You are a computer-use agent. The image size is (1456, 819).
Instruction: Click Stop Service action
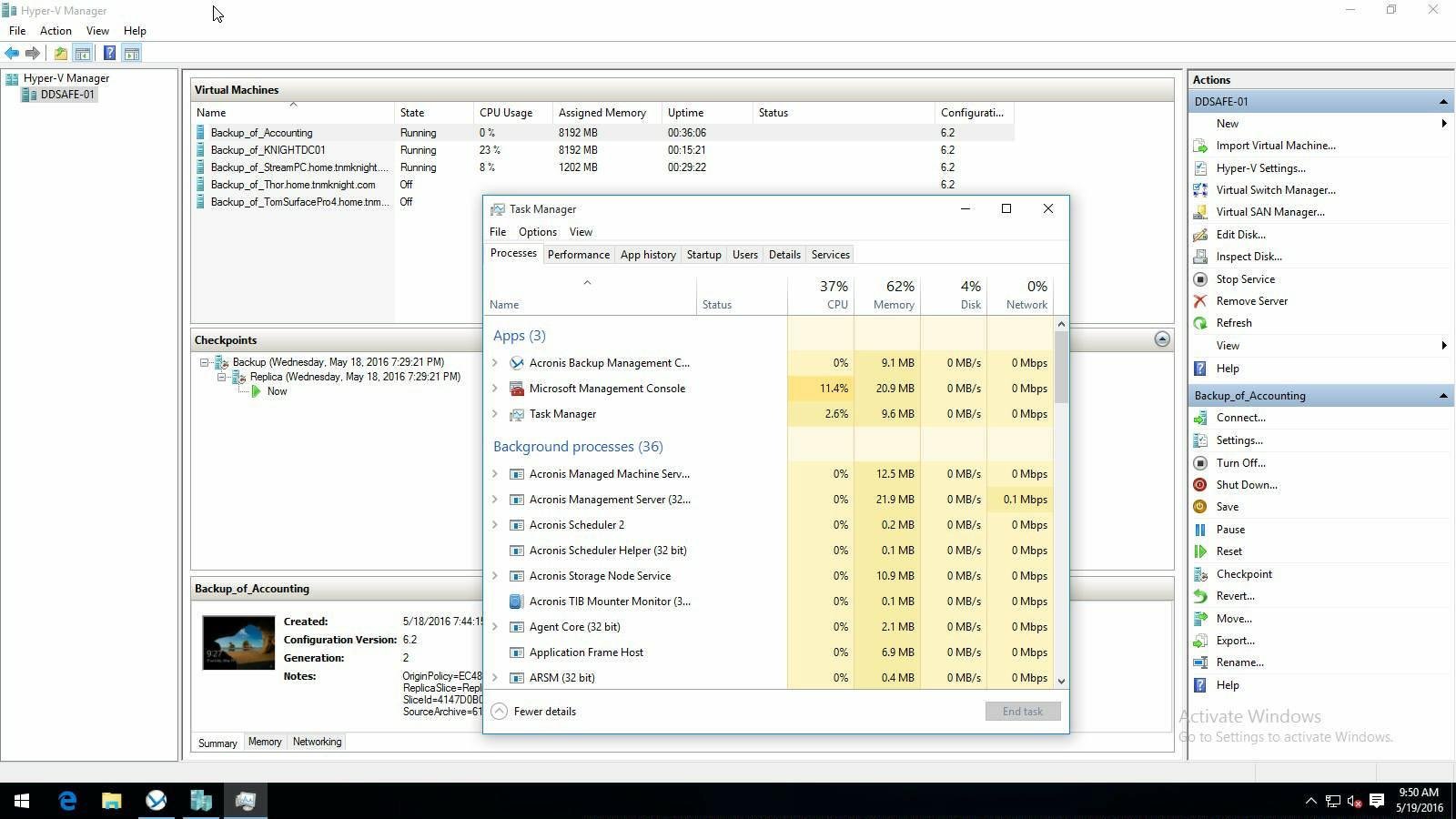pyautogui.click(x=1245, y=279)
